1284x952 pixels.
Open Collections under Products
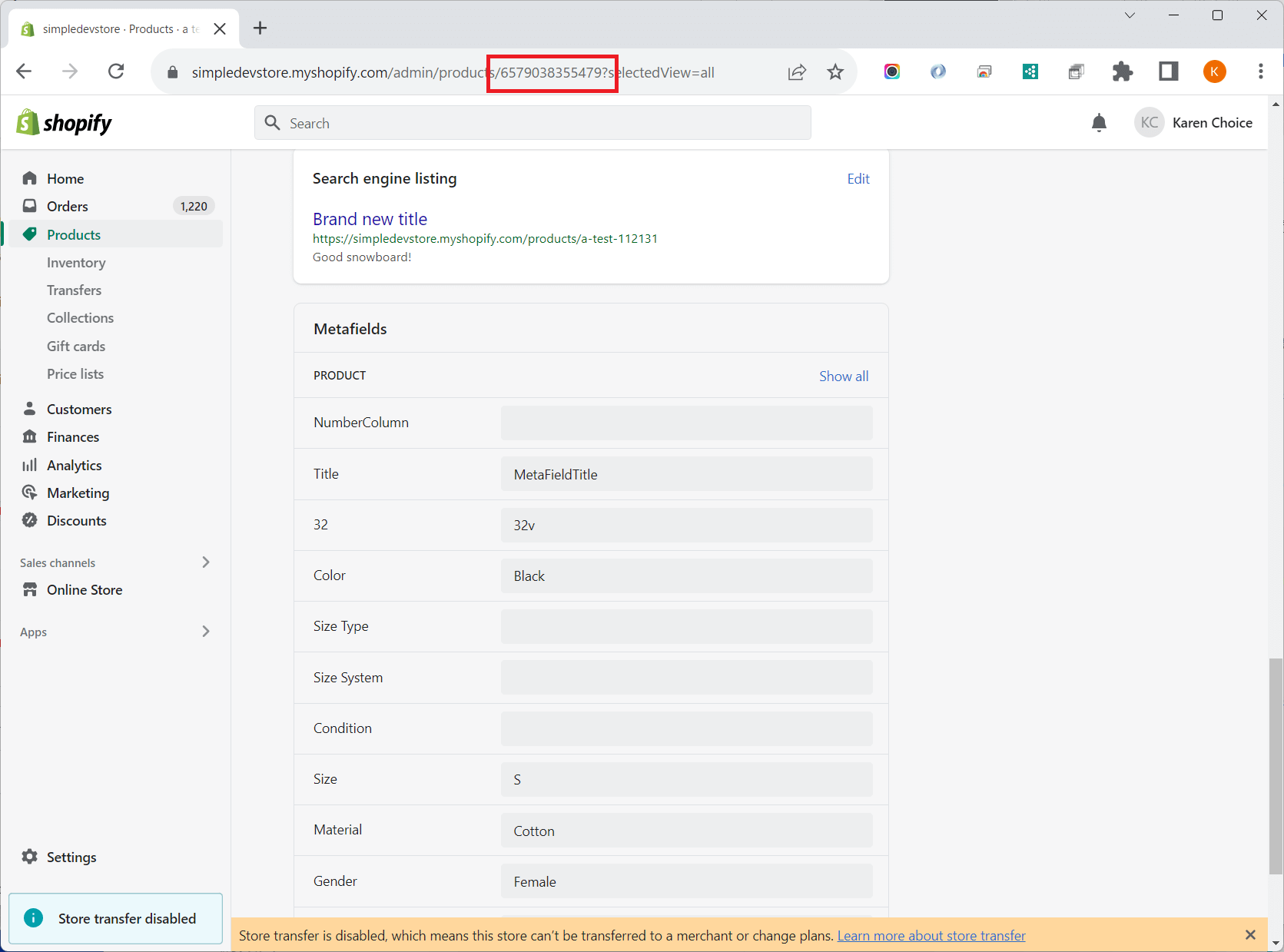80,318
